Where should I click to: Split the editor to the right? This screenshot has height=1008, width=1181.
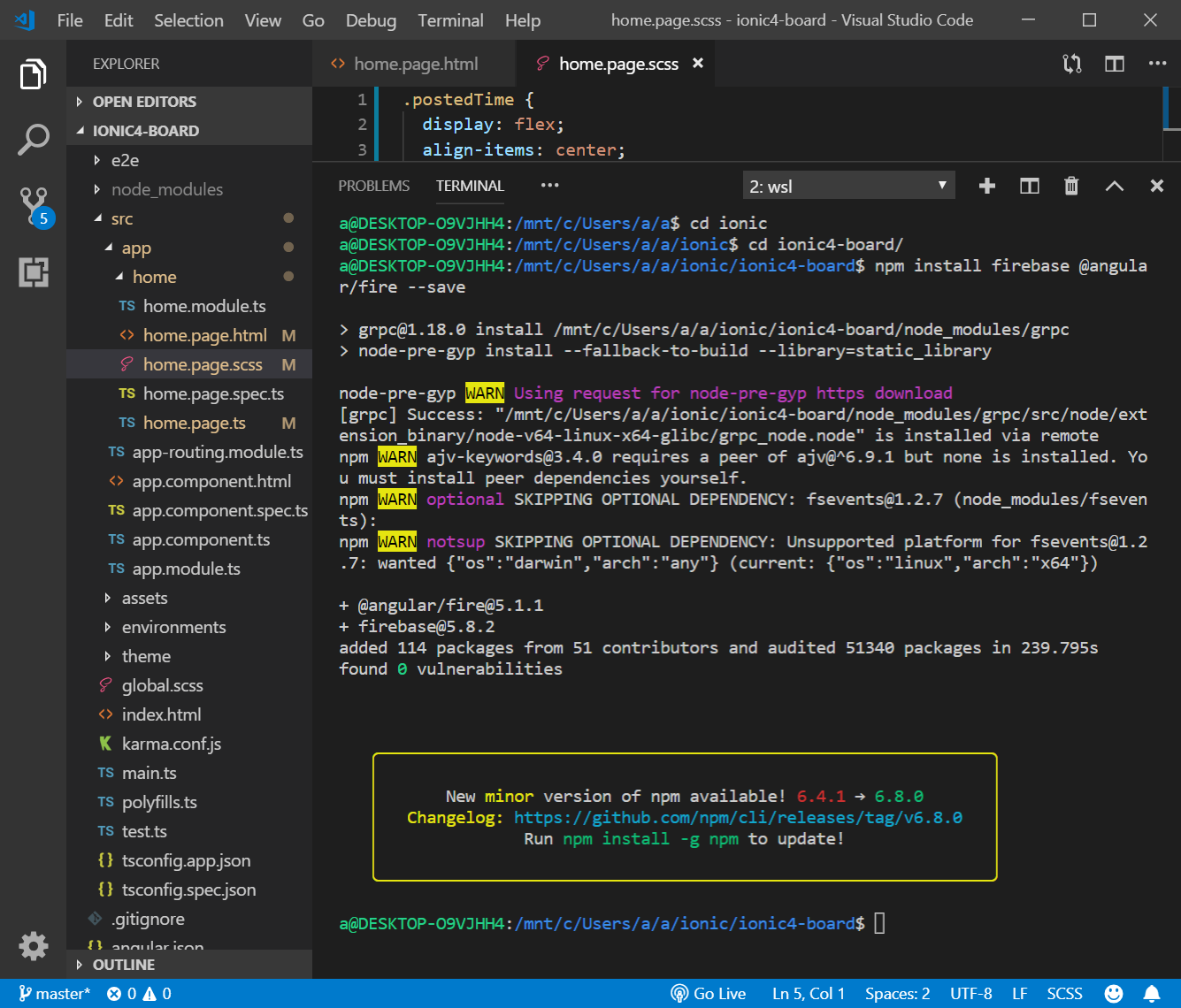[x=1115, y=64]
